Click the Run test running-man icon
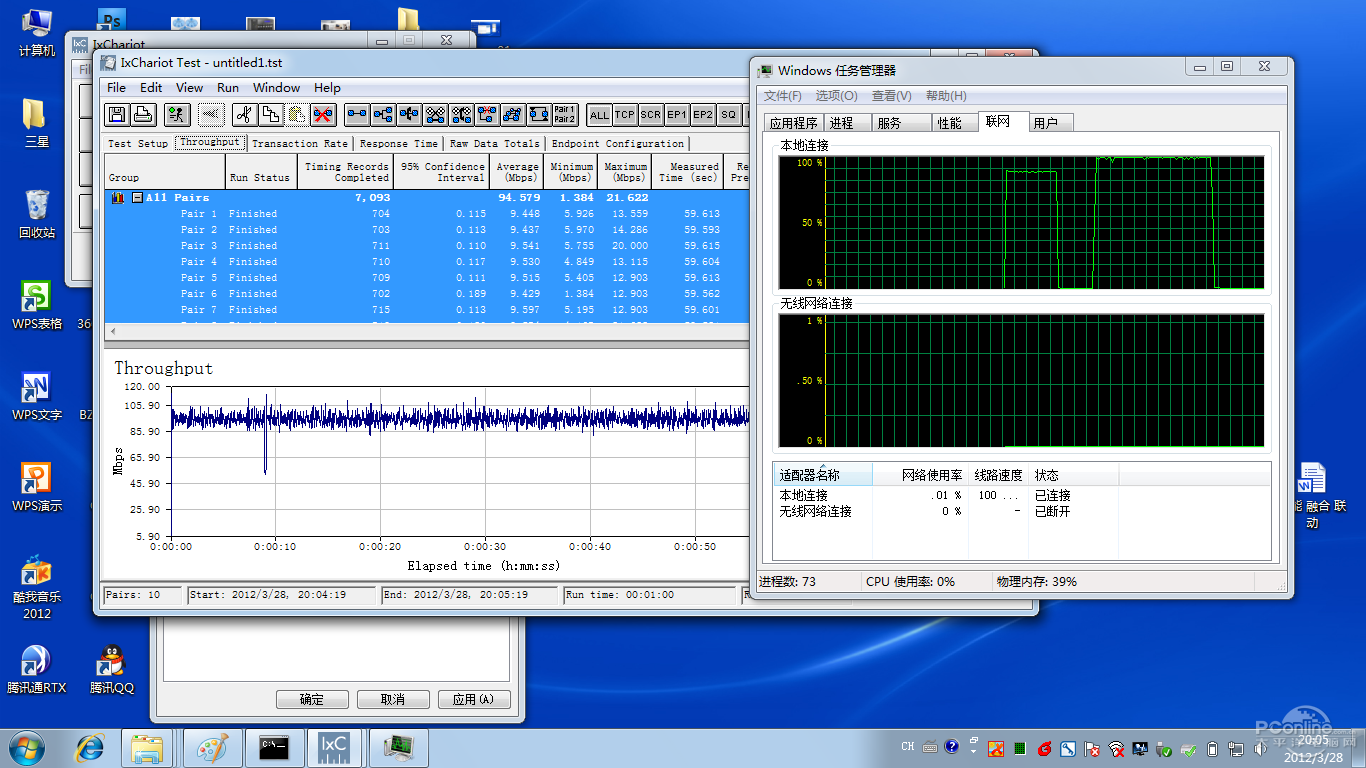 click(x=177, y=114)
